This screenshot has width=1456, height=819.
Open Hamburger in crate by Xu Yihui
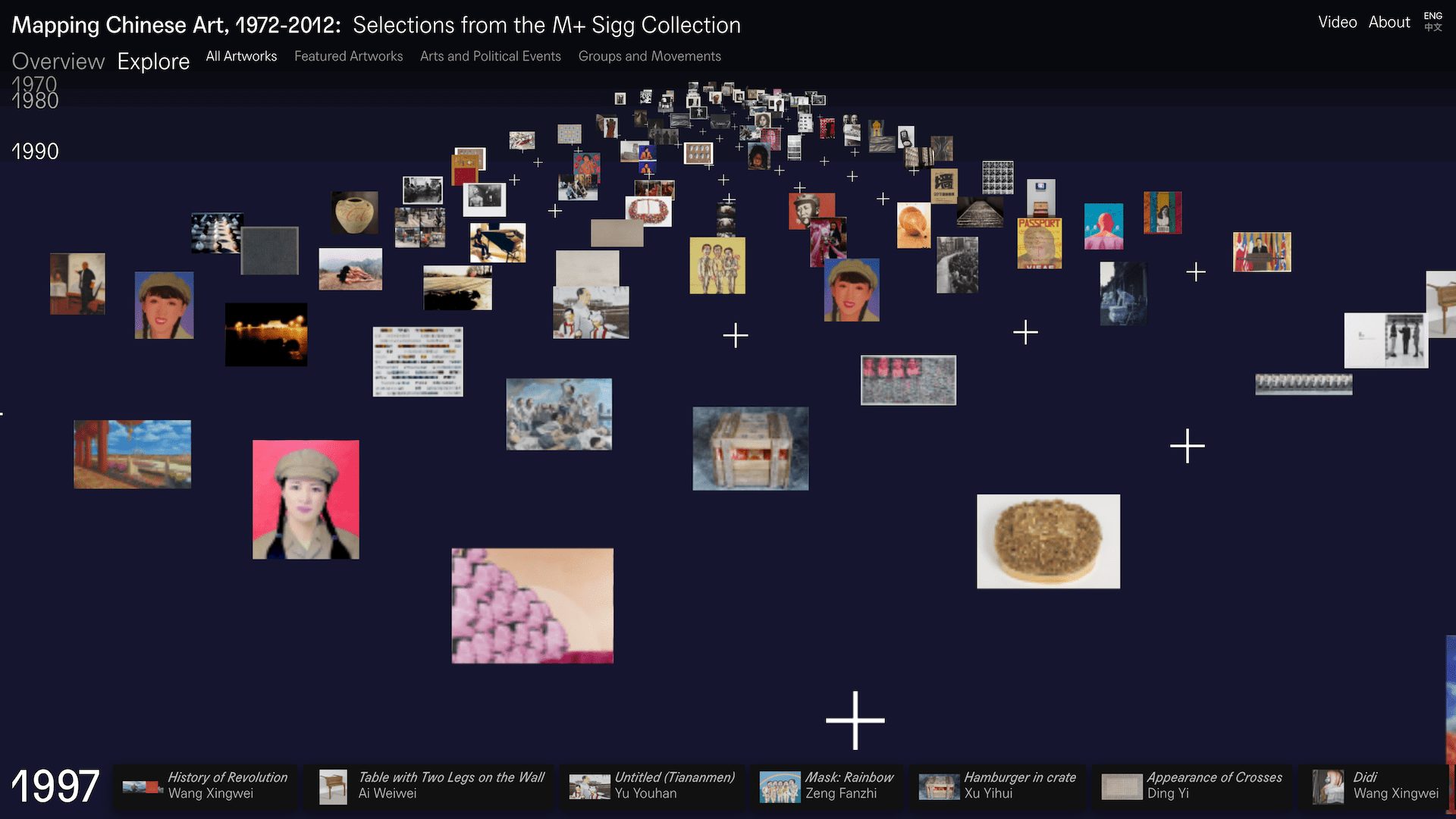click(x=998, y=786)
